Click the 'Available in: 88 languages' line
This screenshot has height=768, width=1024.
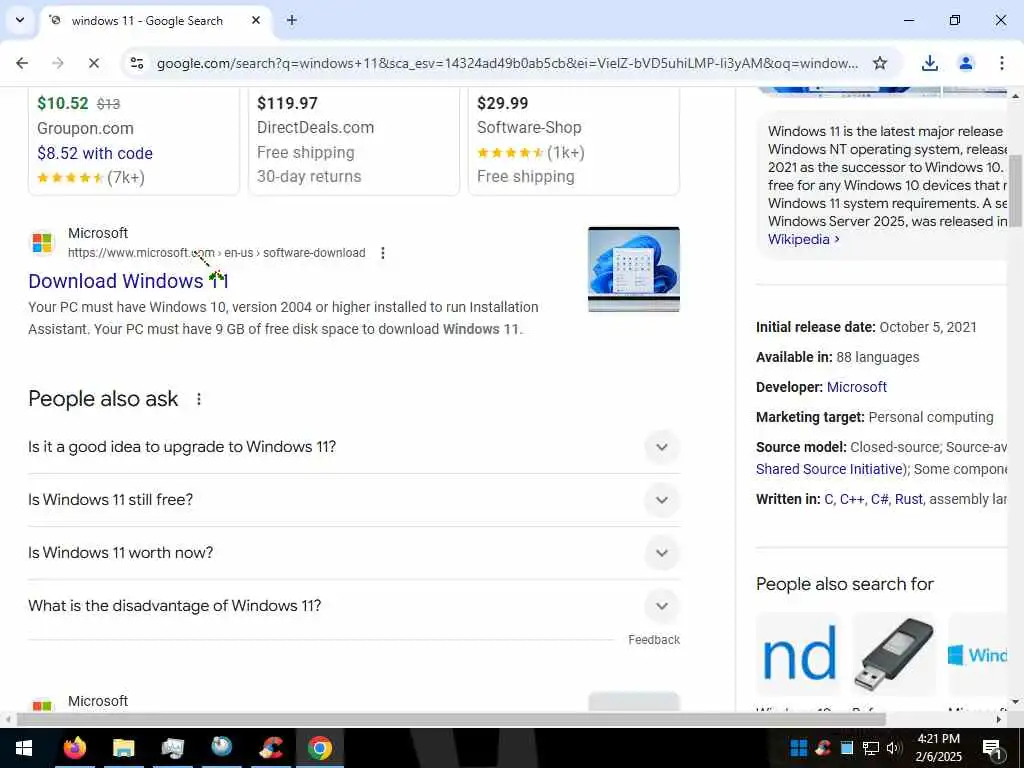[x=837, y=357]
